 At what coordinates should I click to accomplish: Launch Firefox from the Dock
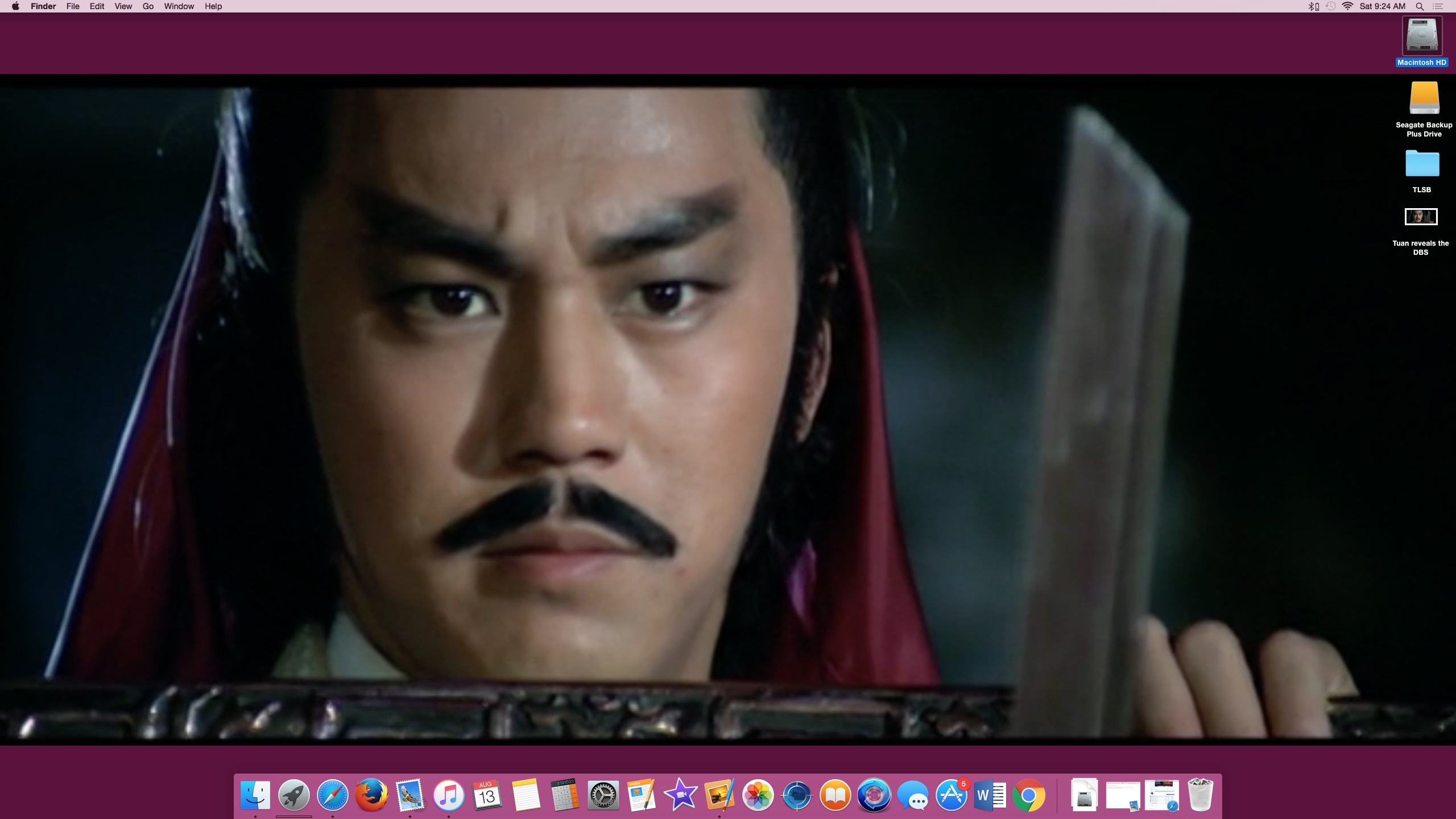click(x=371, y=795)
